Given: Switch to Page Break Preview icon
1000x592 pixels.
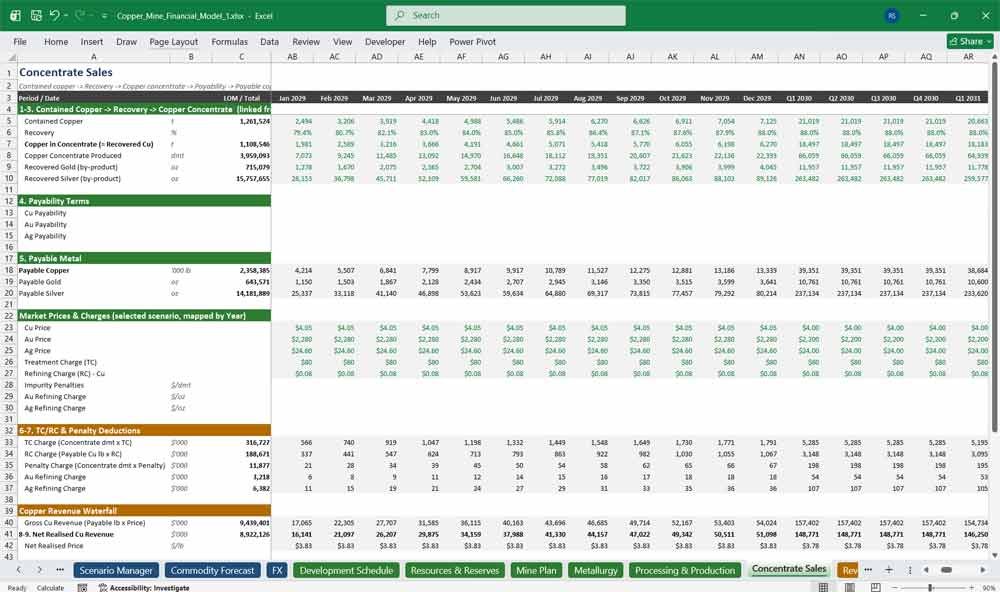Looking at the screenshot, I should [x=876, y=587].
